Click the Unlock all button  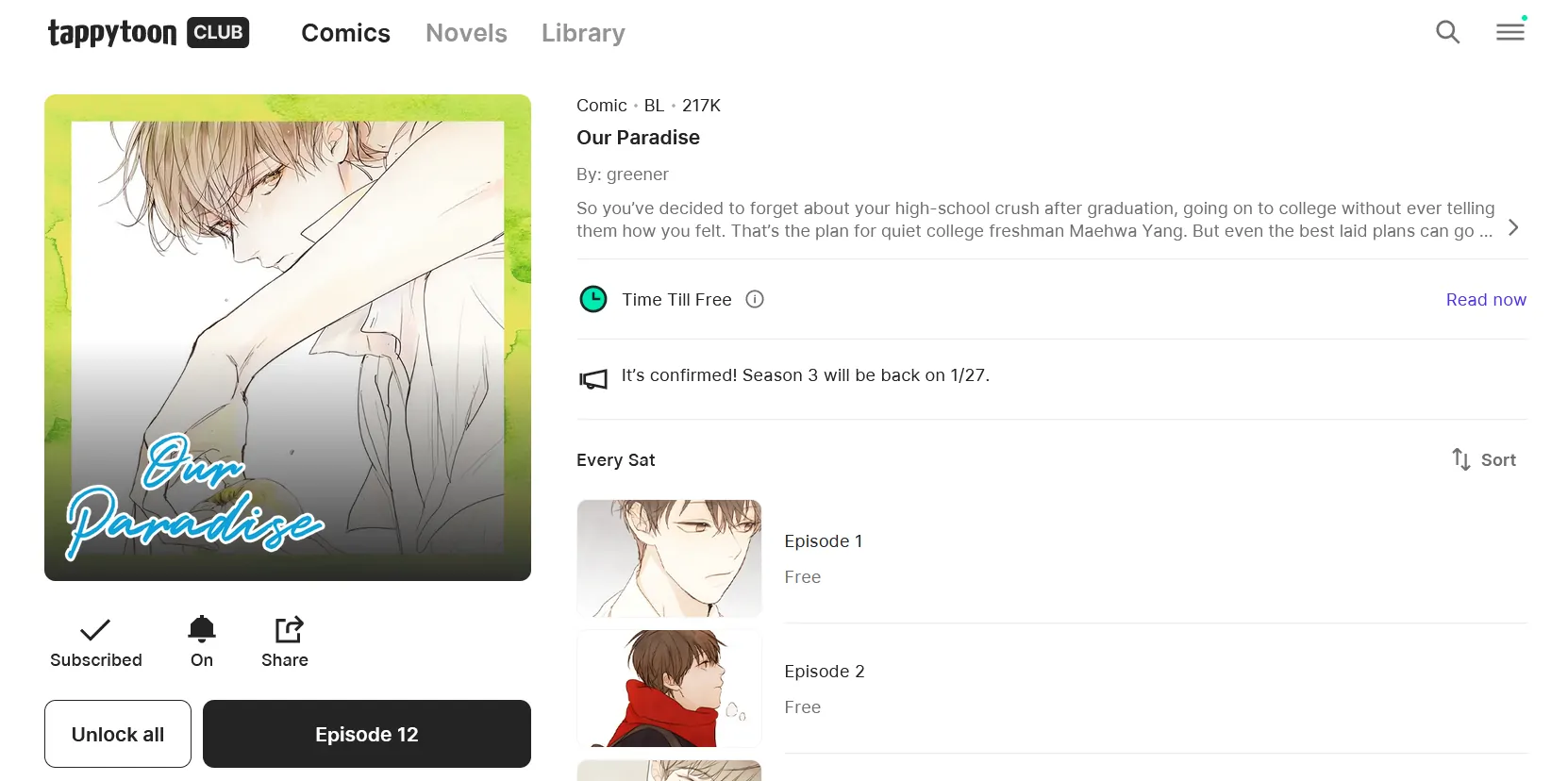(x=118, y=734)
